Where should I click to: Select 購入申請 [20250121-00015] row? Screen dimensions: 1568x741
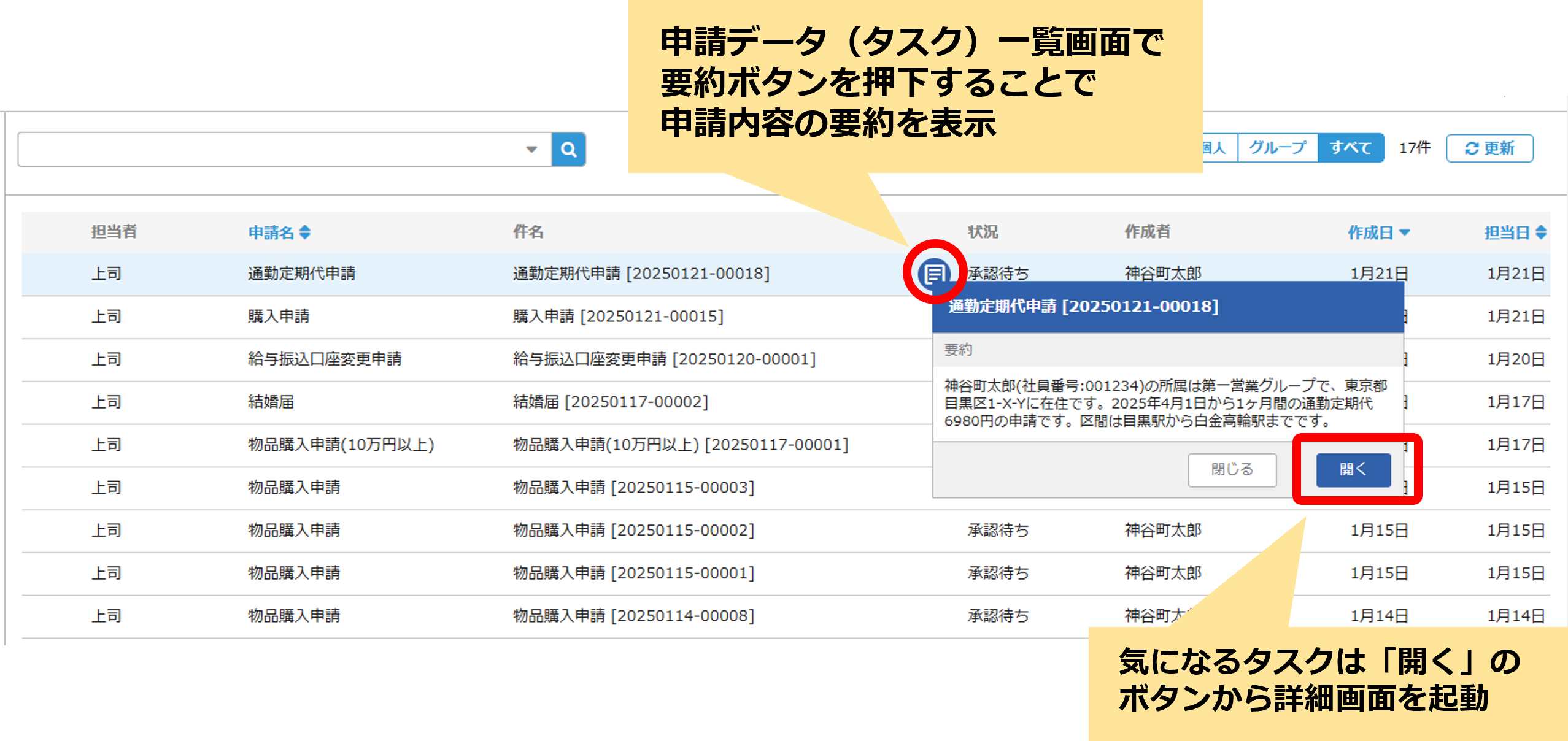coord(786,317)
